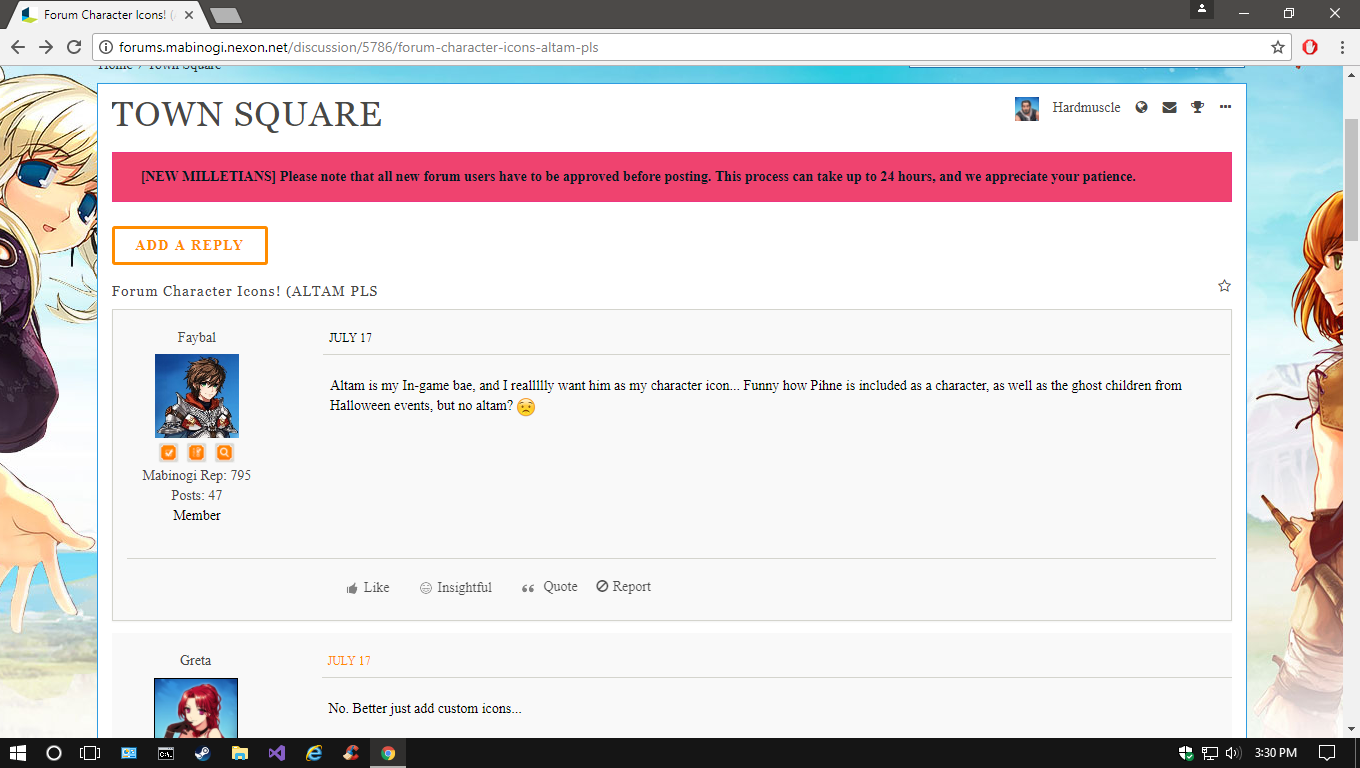The height and width of the screenshot is (768, 1360).
Task: Focus the address bar URL field
Action: click(x=690, y=47)
